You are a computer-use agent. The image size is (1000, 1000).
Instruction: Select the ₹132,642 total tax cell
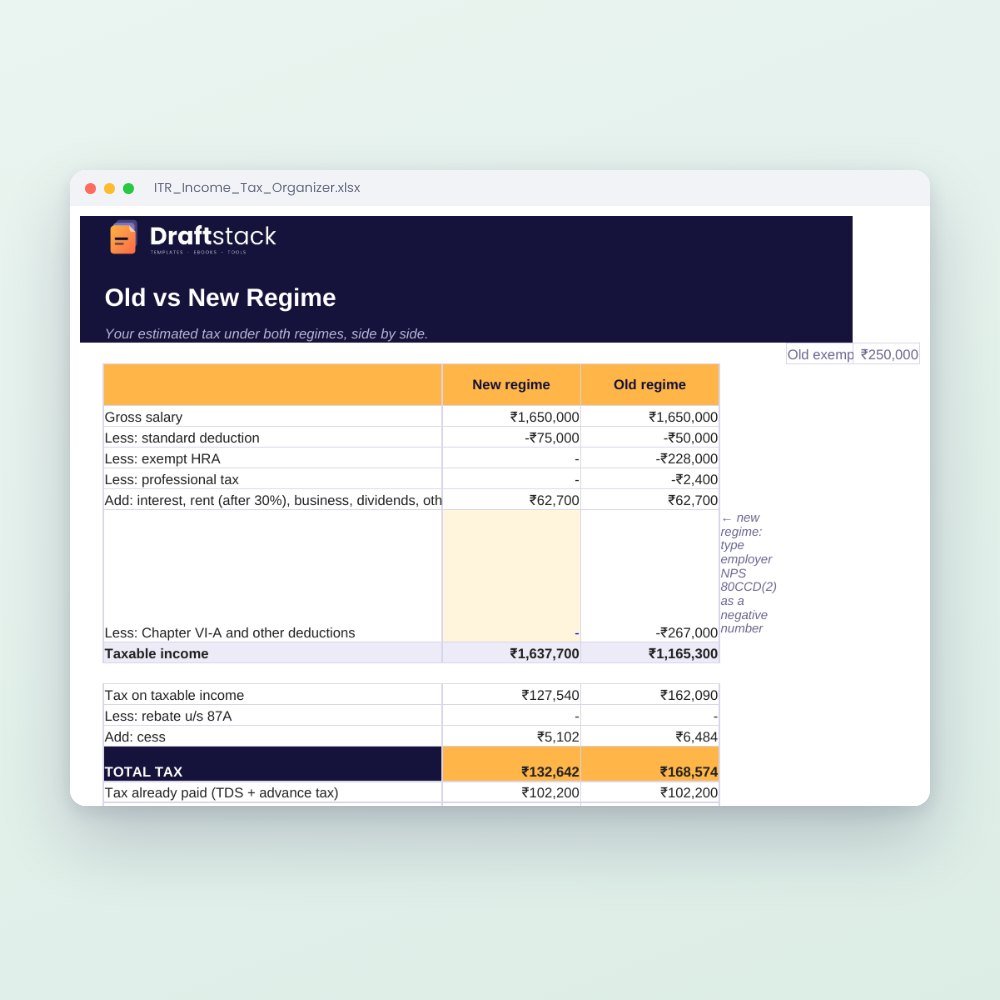[x=511, y=764]
